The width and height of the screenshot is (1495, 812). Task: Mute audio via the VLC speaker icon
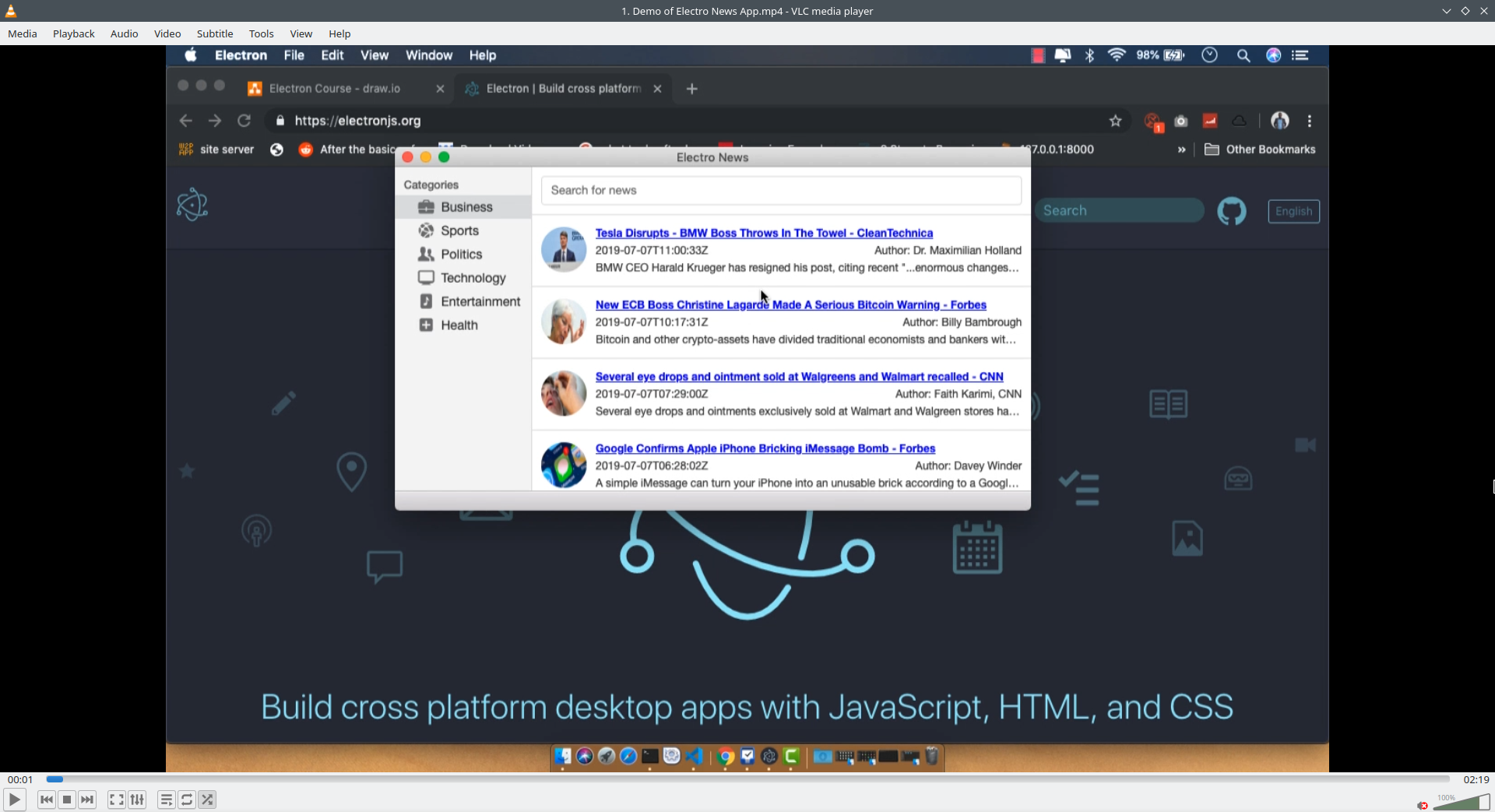[1423, 805]
